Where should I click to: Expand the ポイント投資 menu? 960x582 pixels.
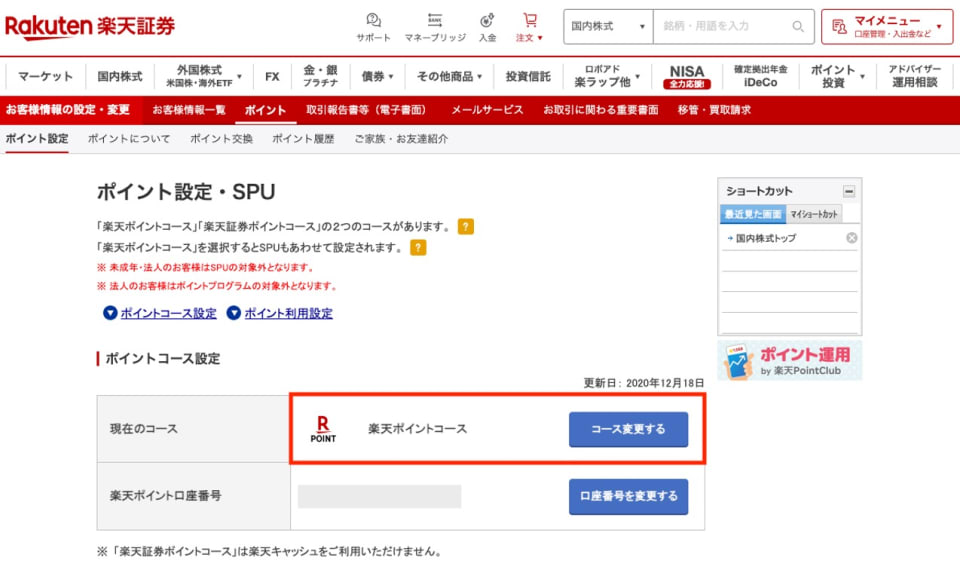(x=837, y=76)
